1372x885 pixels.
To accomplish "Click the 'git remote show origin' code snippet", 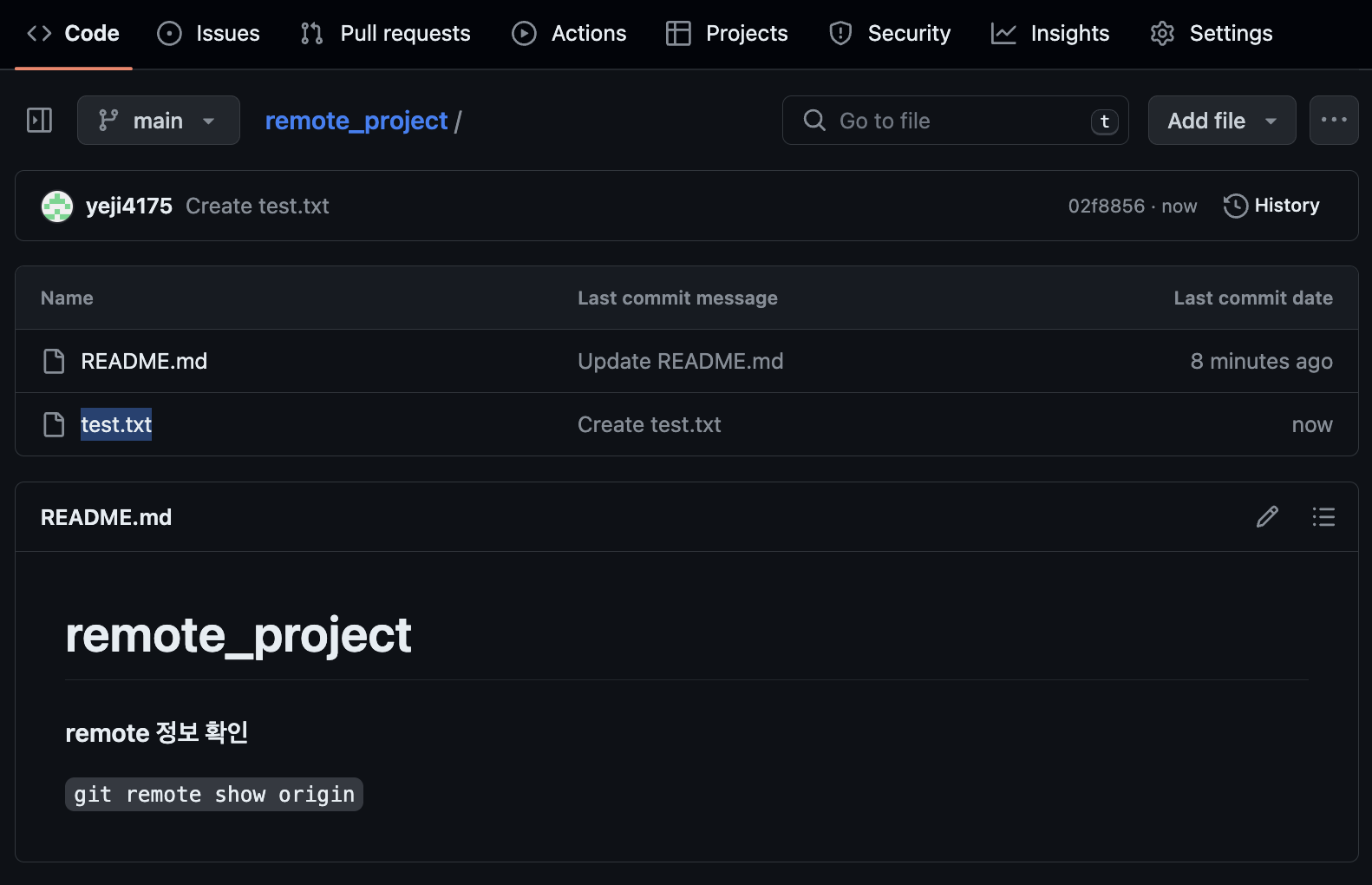I will click(x=214, y=794).
